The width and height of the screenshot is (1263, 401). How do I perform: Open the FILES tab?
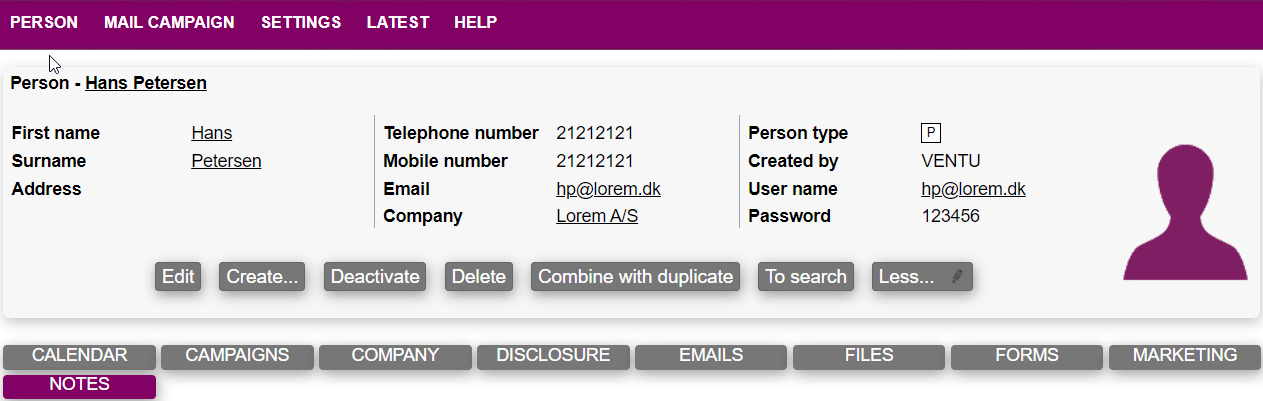tap(869, 356)
